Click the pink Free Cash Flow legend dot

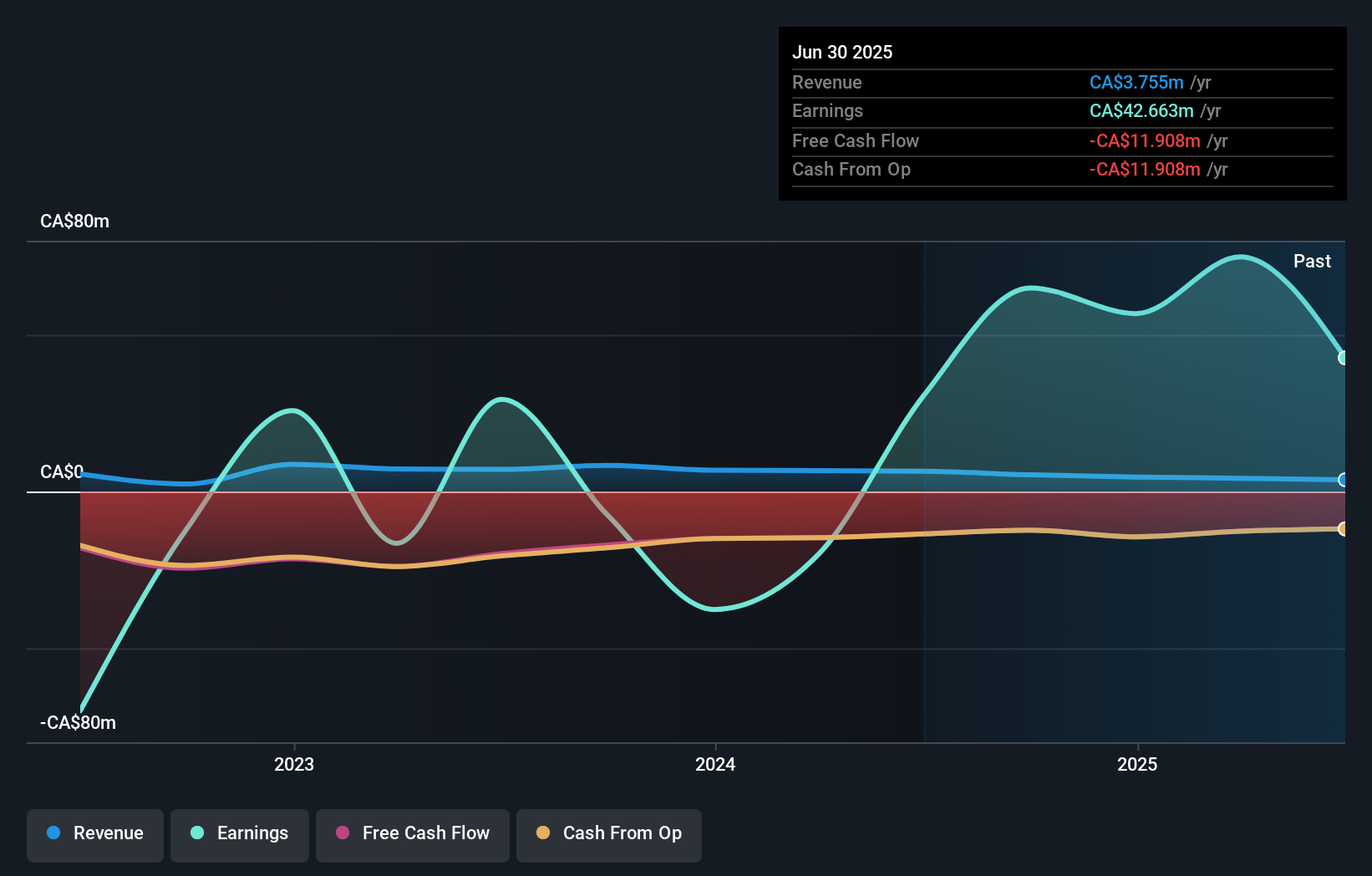[343, 833]
